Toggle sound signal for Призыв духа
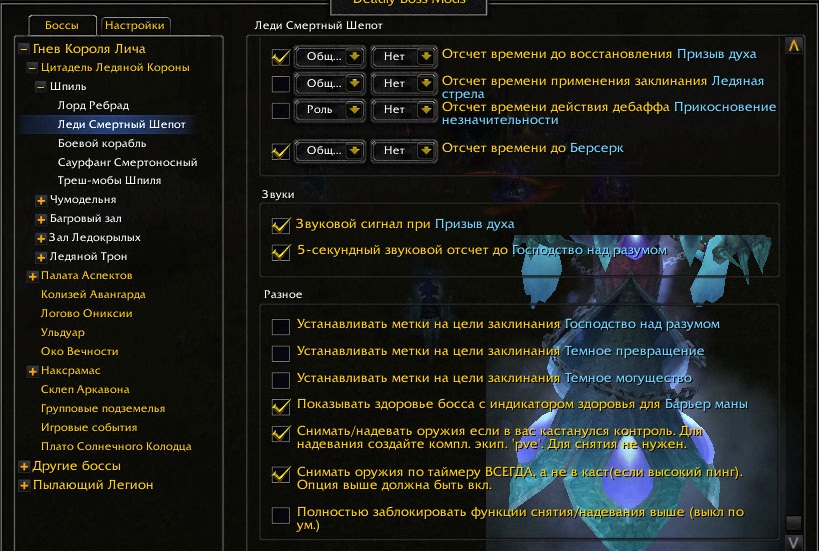819x551 pixels. (281, 225)
